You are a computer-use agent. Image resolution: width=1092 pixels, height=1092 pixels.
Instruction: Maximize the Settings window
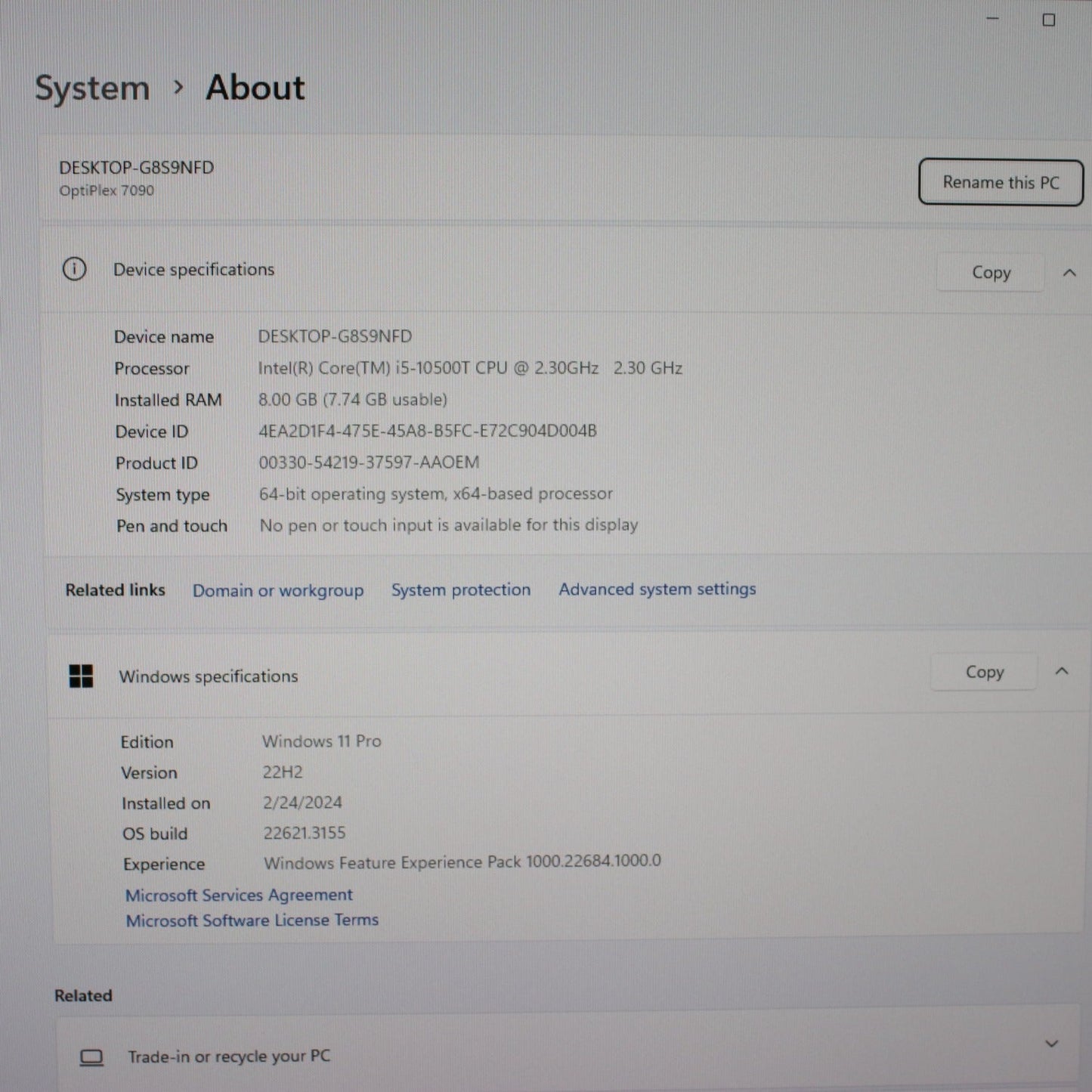[1049, 20]
